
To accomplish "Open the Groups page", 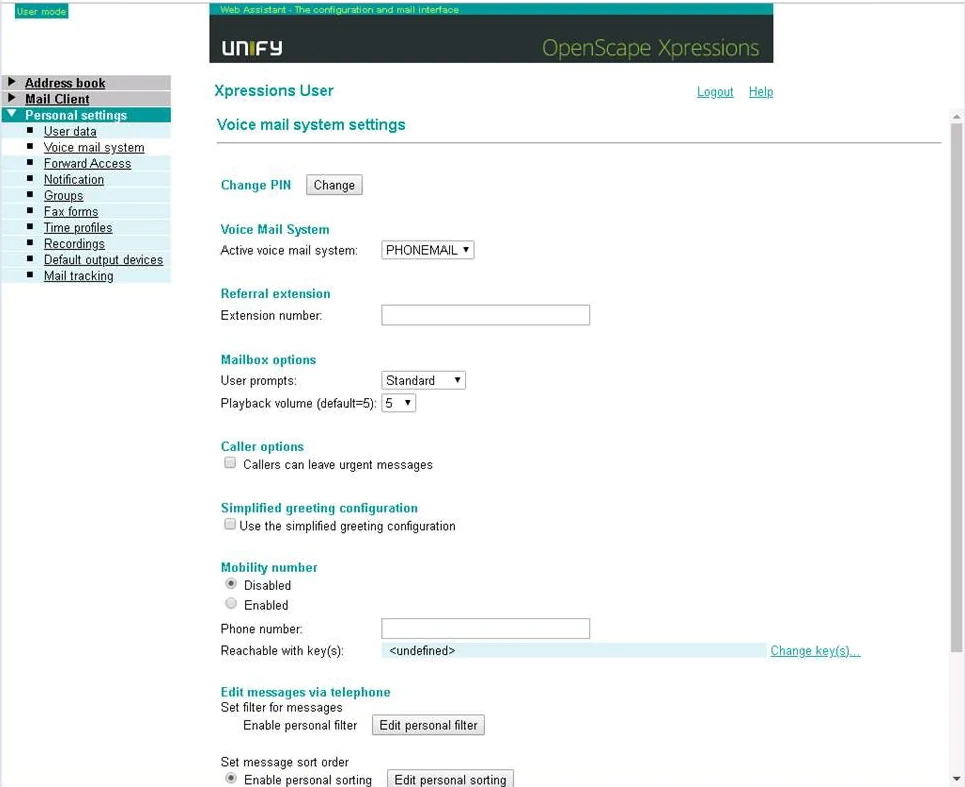I will click(63, 195).
